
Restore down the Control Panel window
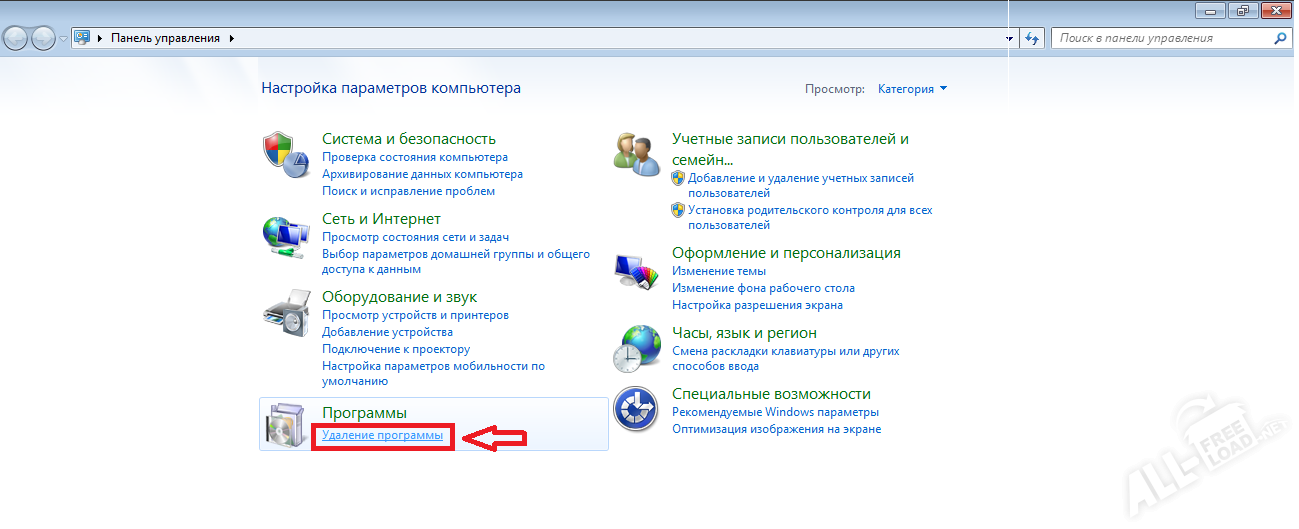[1242, 9]
